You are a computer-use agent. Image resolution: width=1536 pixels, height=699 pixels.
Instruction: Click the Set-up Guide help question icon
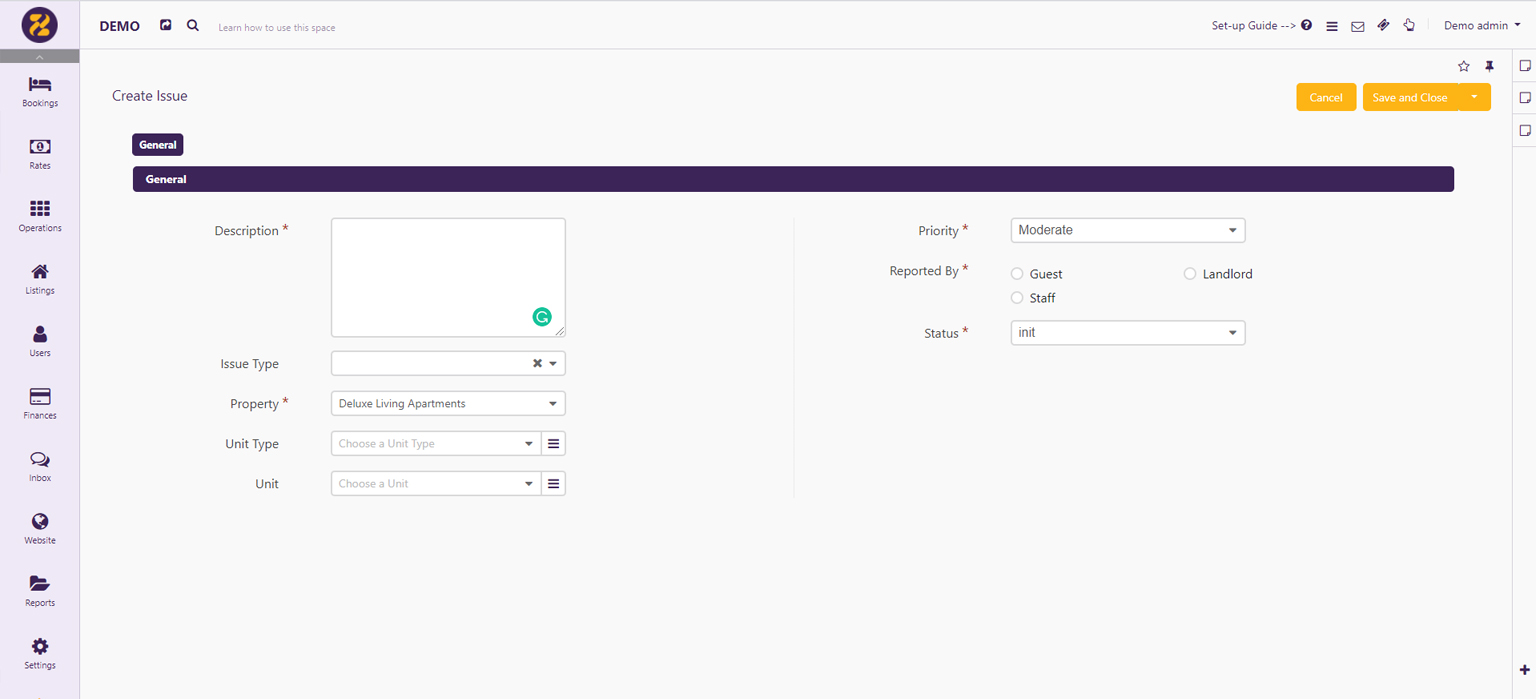click(1306, 26)
